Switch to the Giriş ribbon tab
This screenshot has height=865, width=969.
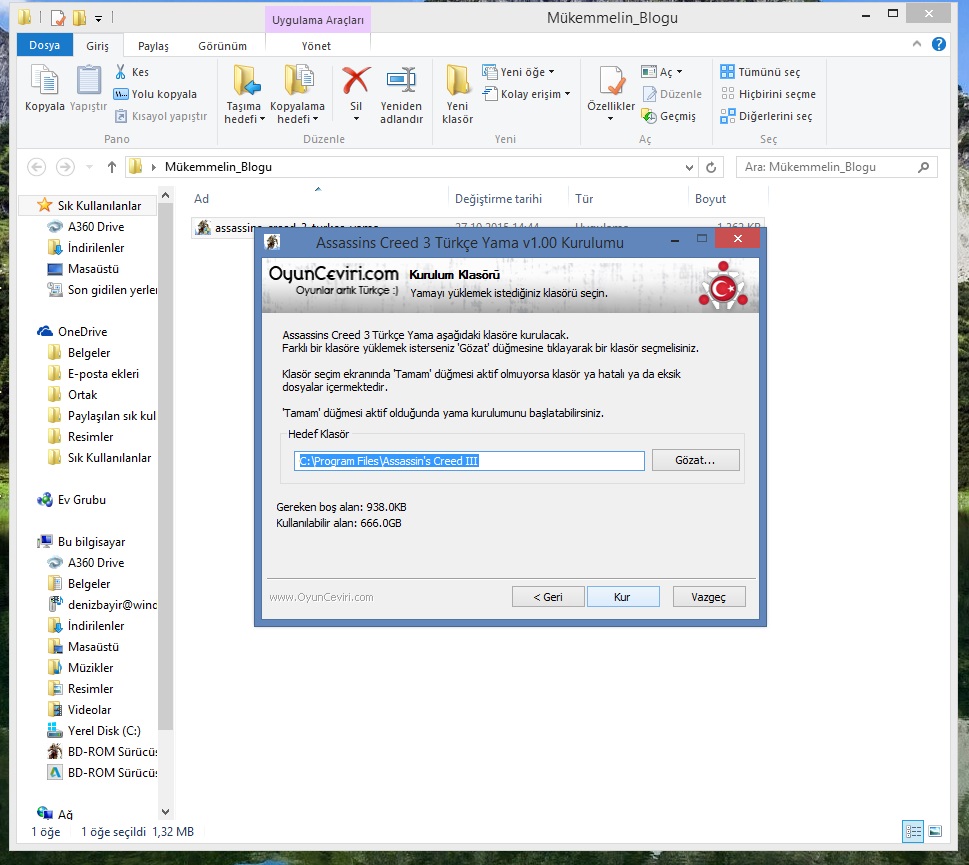pyautogui.click(x=97, y=46)
